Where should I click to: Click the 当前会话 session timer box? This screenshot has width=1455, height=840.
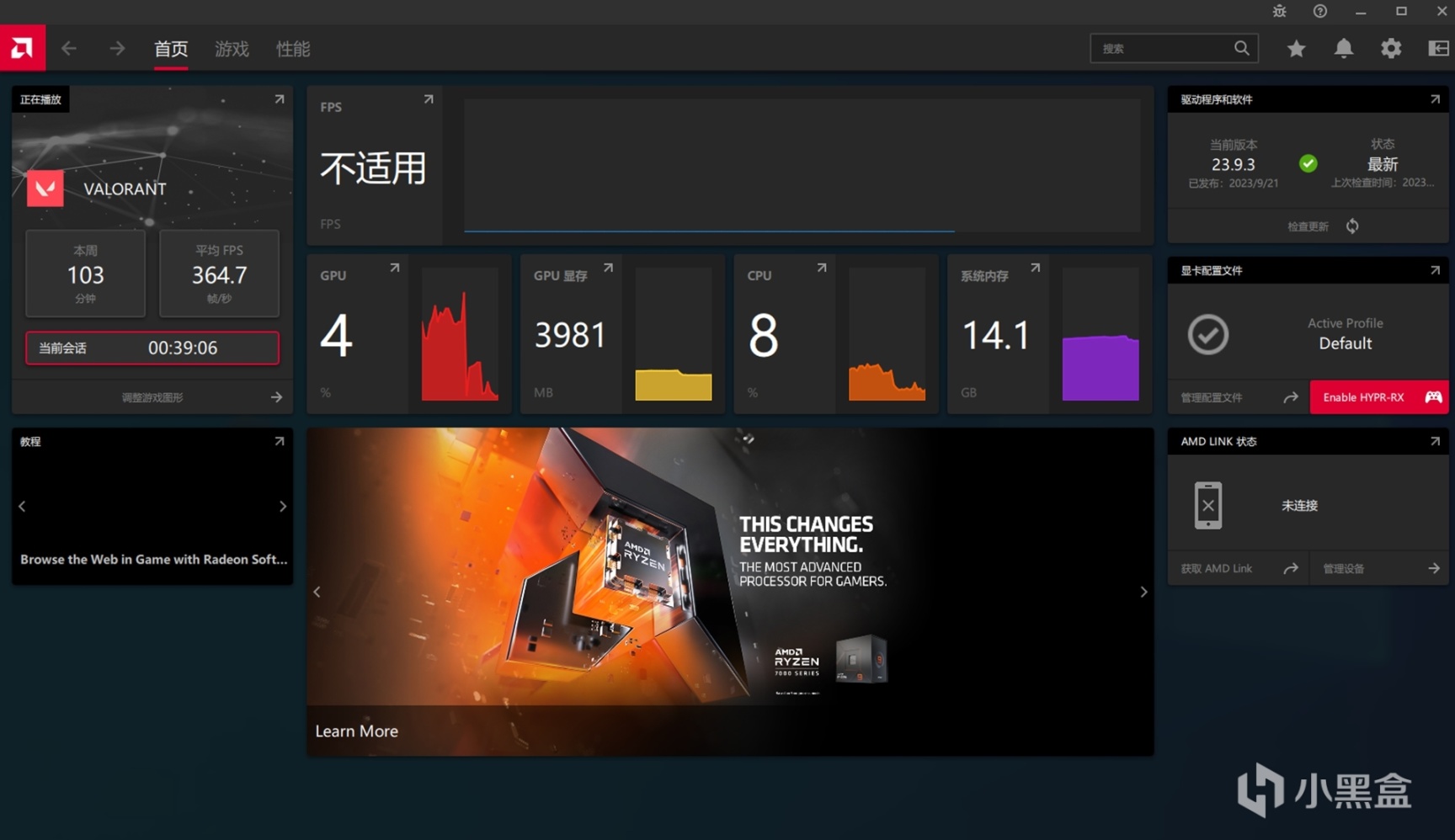coord(152,348)
